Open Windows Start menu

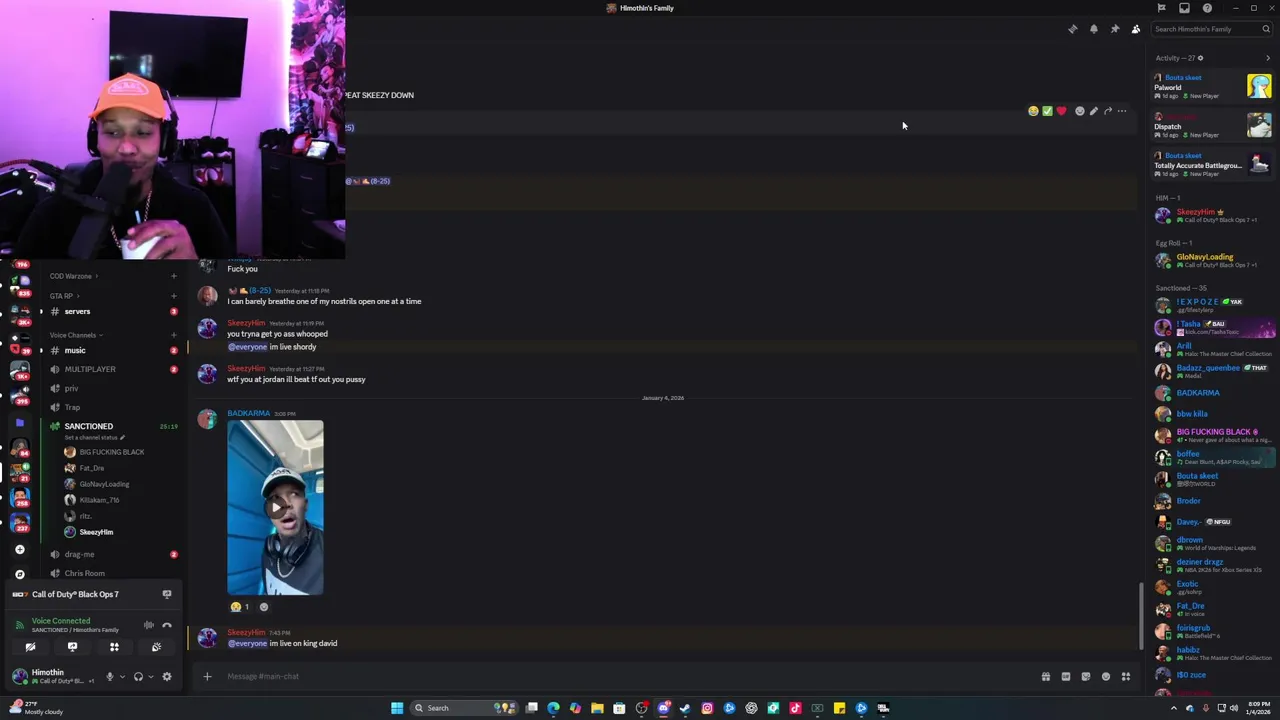click(397, 708)
